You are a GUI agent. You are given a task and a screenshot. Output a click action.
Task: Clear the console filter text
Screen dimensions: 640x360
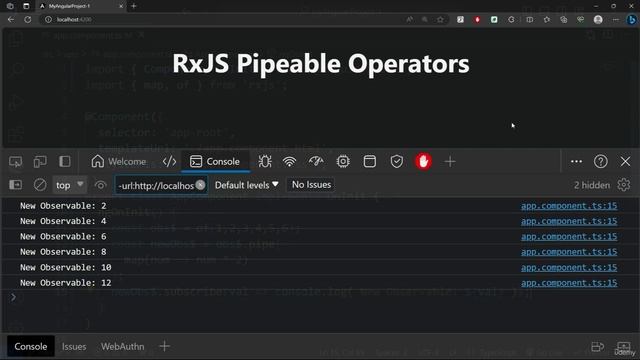[x=200, y=185]
